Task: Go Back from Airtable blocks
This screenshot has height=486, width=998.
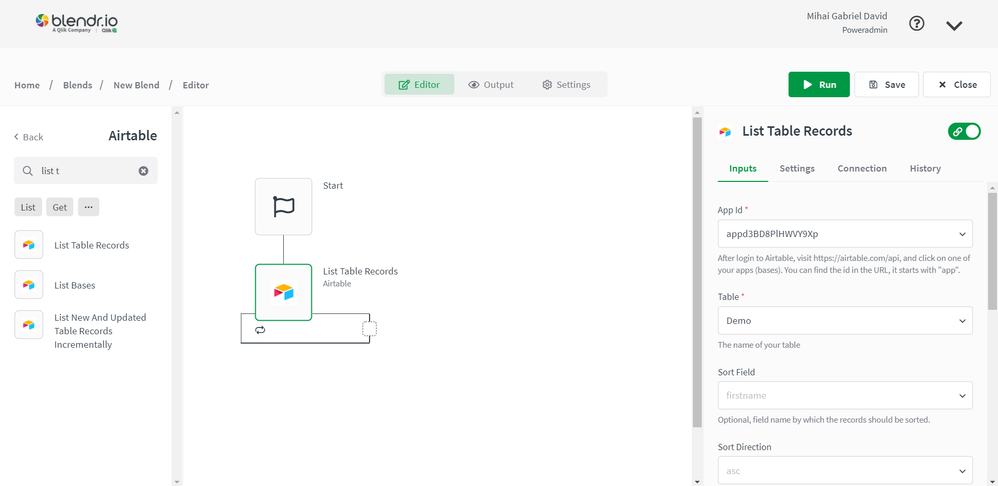Action: [29, 137]
